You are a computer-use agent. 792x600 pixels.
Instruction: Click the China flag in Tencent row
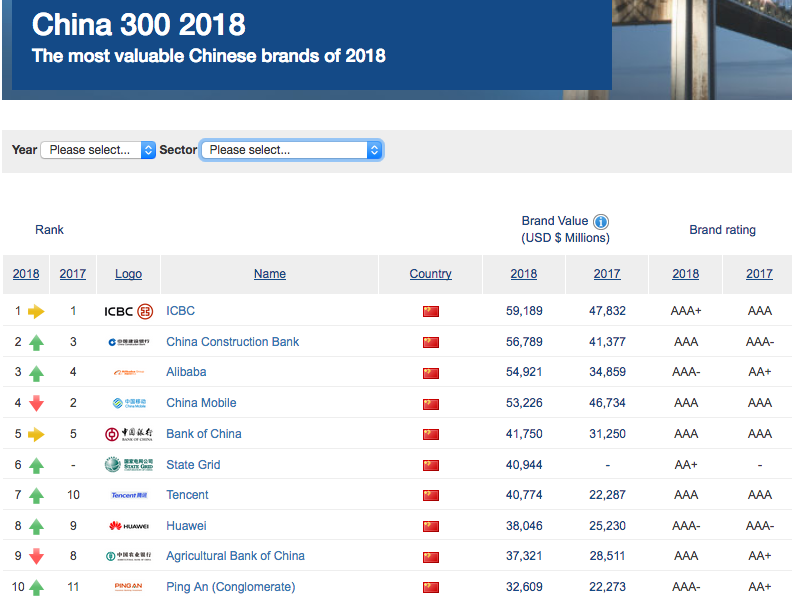pos(431,495)
